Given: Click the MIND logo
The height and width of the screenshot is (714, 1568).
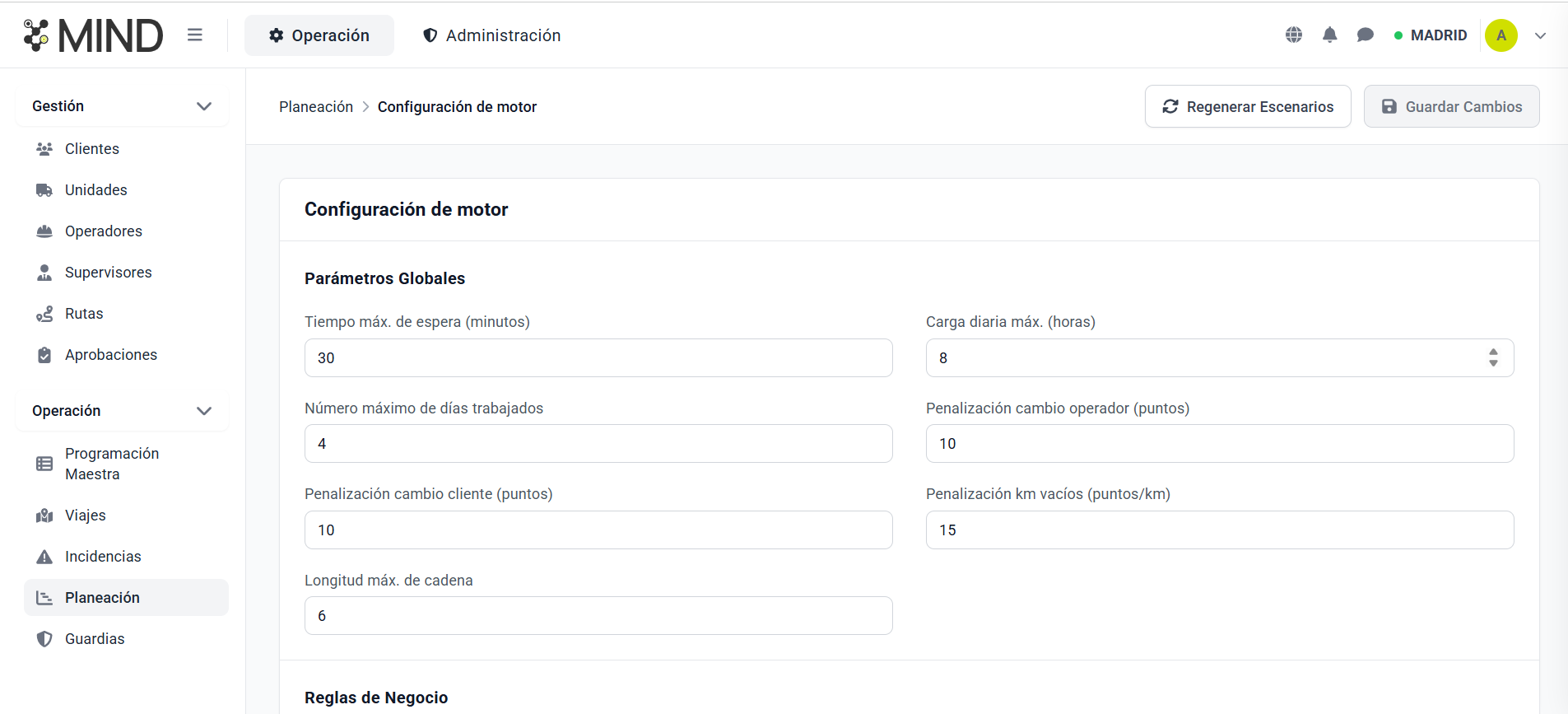Looking at the screenshot, I should pos(93,35).
